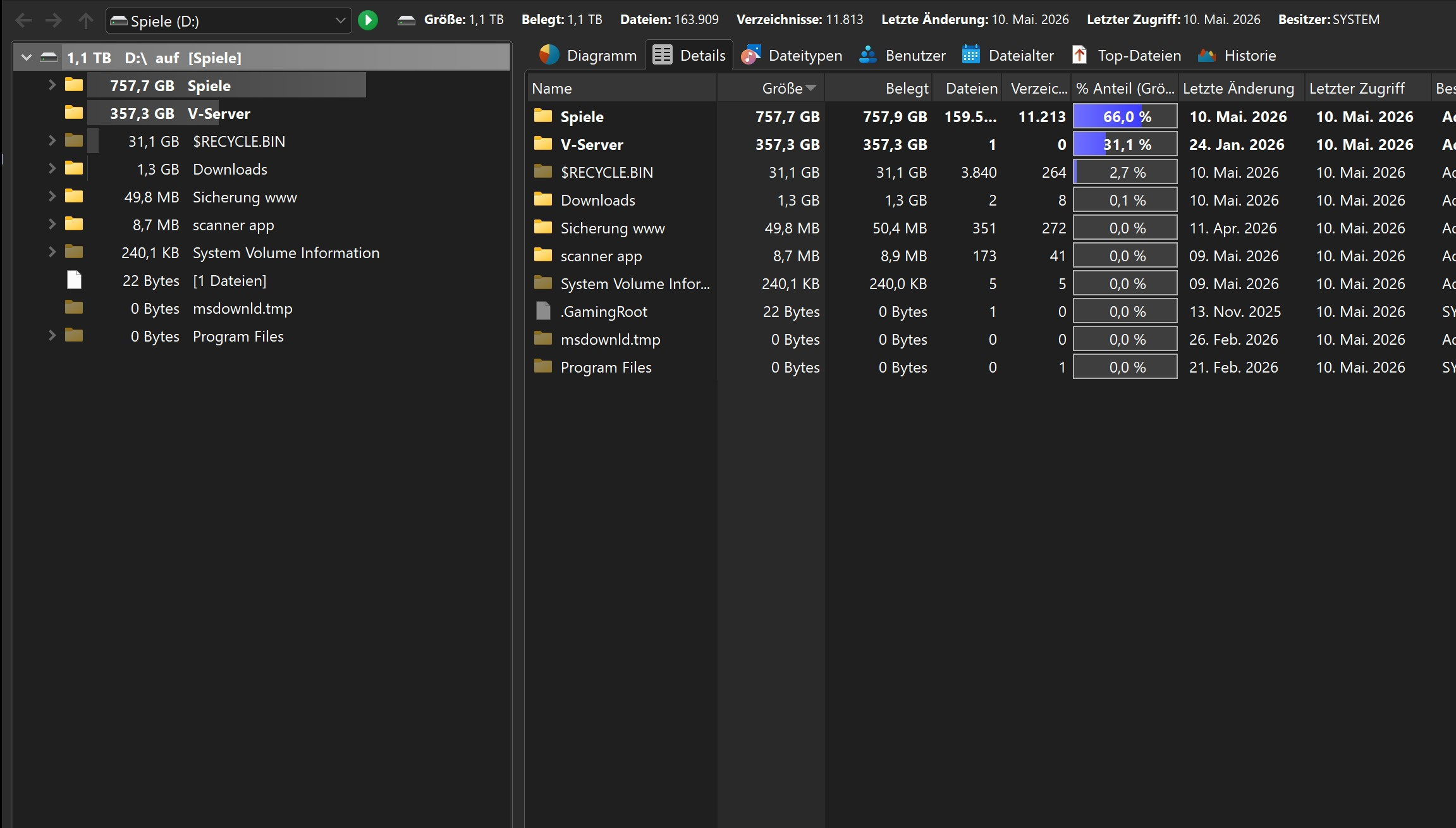
Task: Select the '.GamingRoot' file name
Action: click(x=604, y=312)
